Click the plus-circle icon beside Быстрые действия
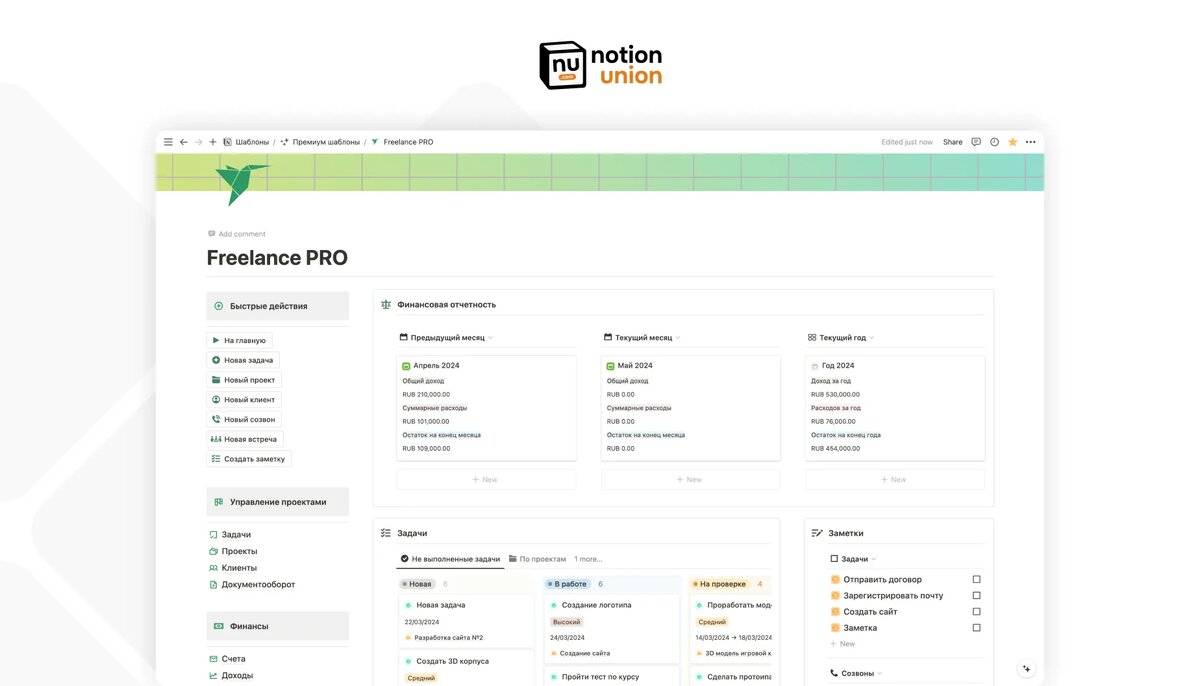Viewport: 1200px width, 686px height. [x=218, y=306]
